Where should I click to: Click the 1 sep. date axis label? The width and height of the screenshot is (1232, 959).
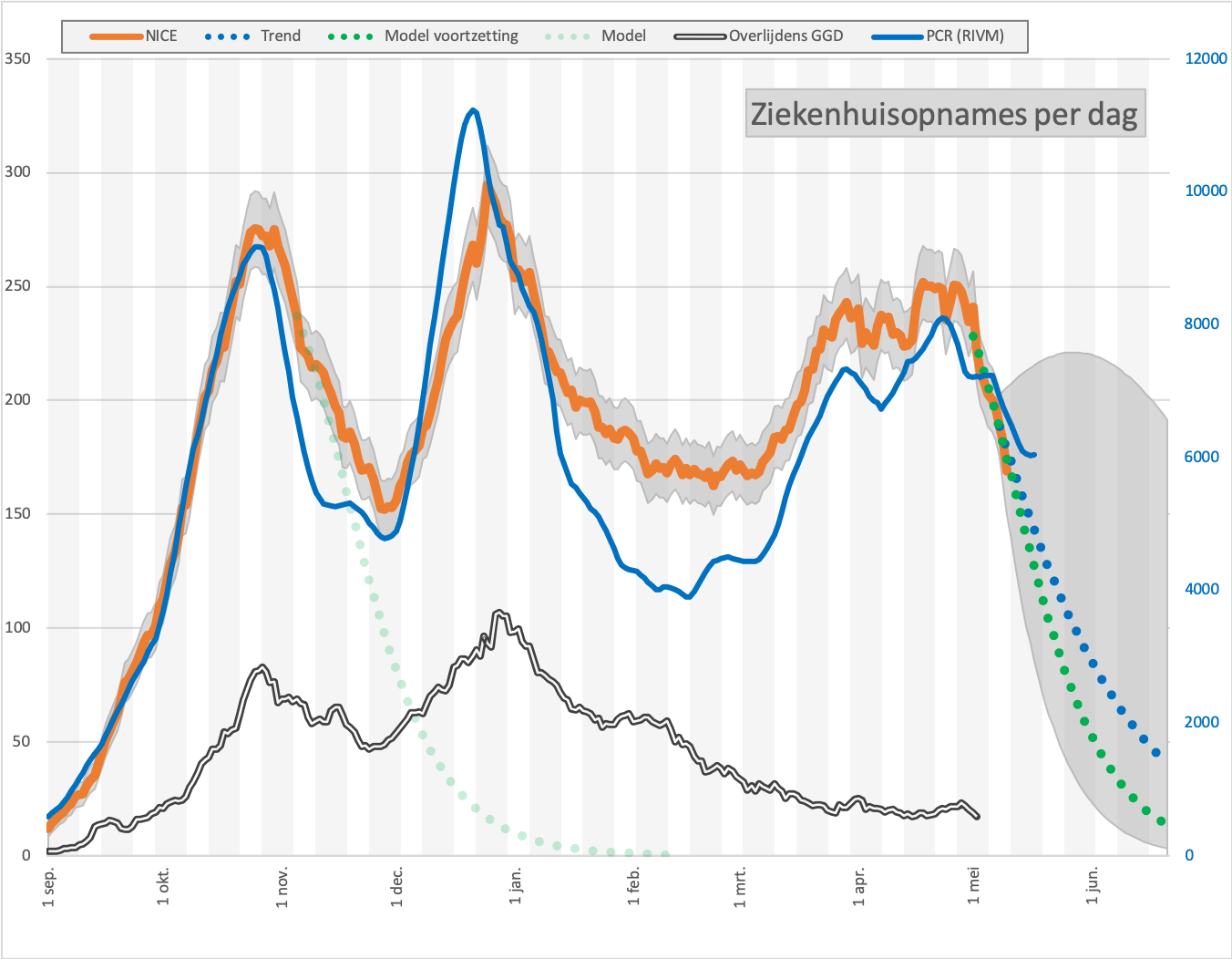49,887
